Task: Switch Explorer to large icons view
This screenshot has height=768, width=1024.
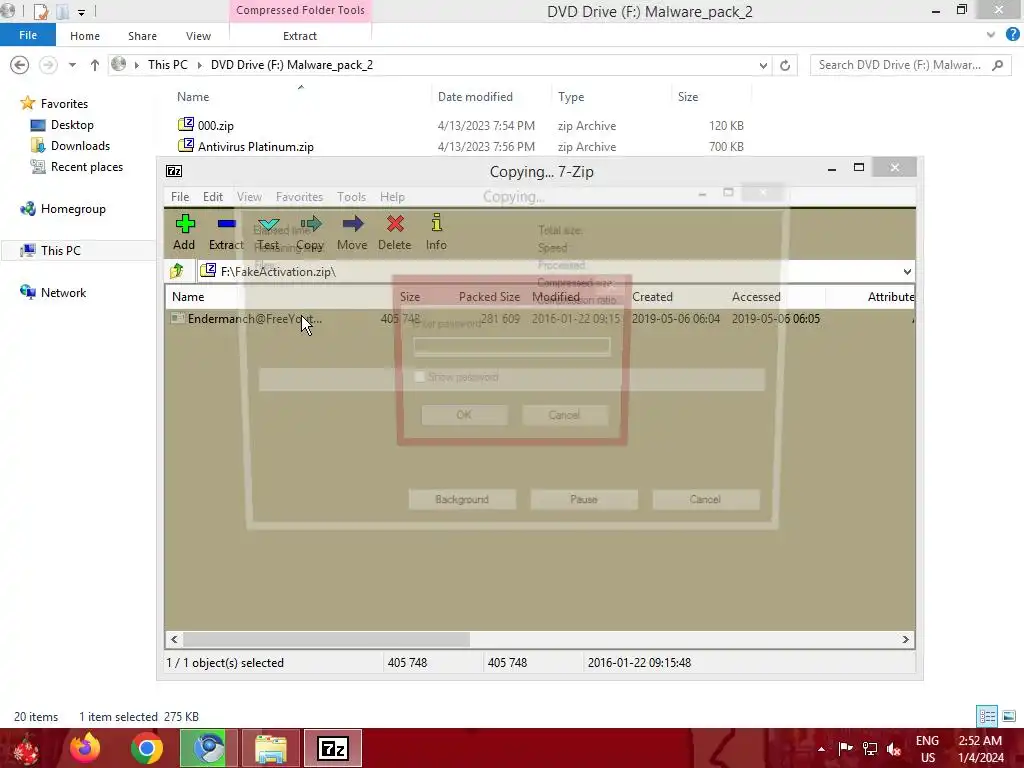Action: point(1009,716)
